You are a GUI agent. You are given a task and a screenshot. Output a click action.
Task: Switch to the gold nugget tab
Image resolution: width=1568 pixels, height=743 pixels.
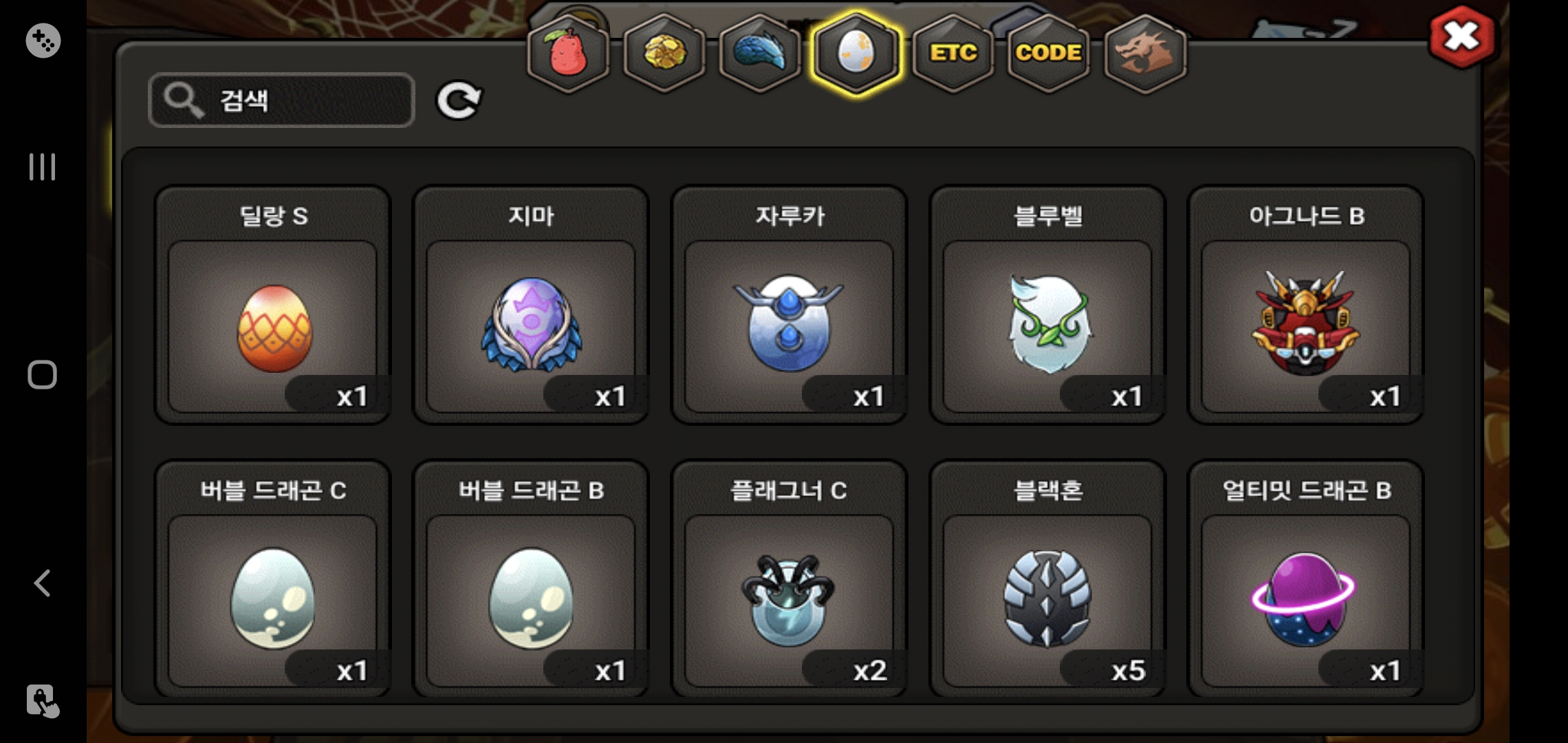(664, 53)
